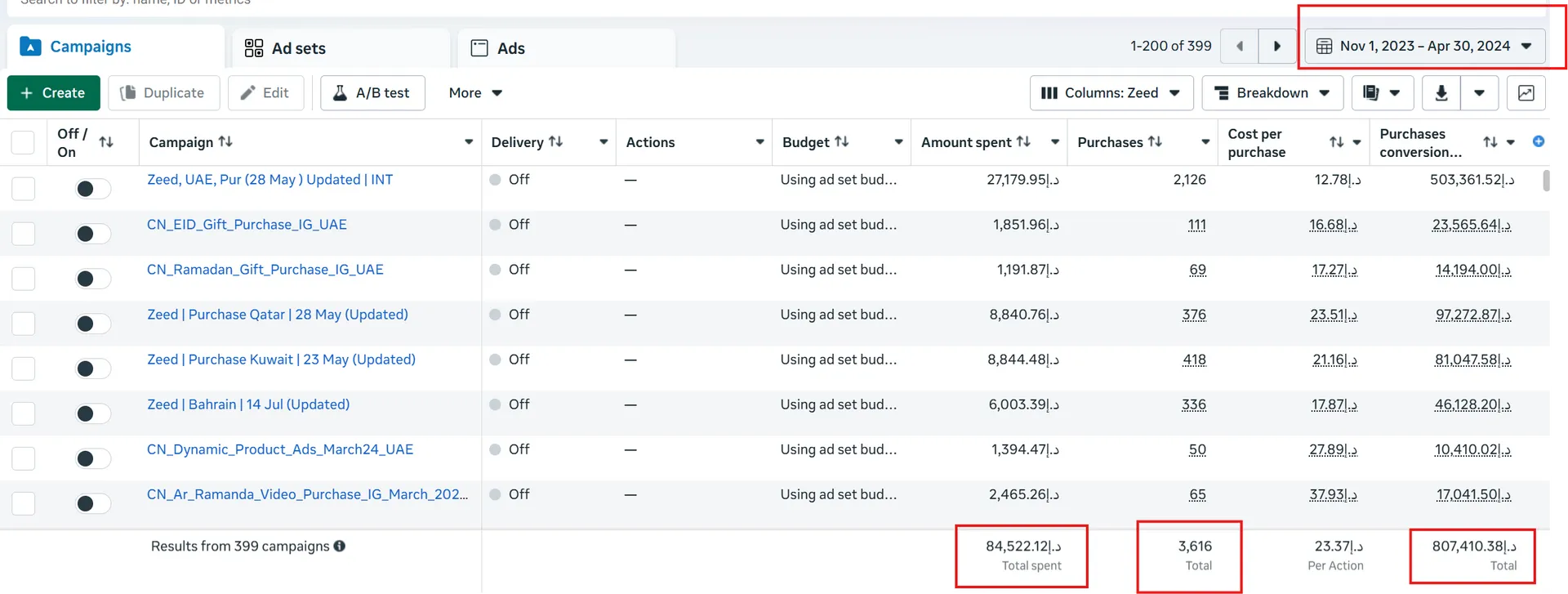Sort by Amount spent arrows icon
Image resolution: width=1568 pixels, height=594 pixels.
pyautogui.click(x=1023, y=141)
